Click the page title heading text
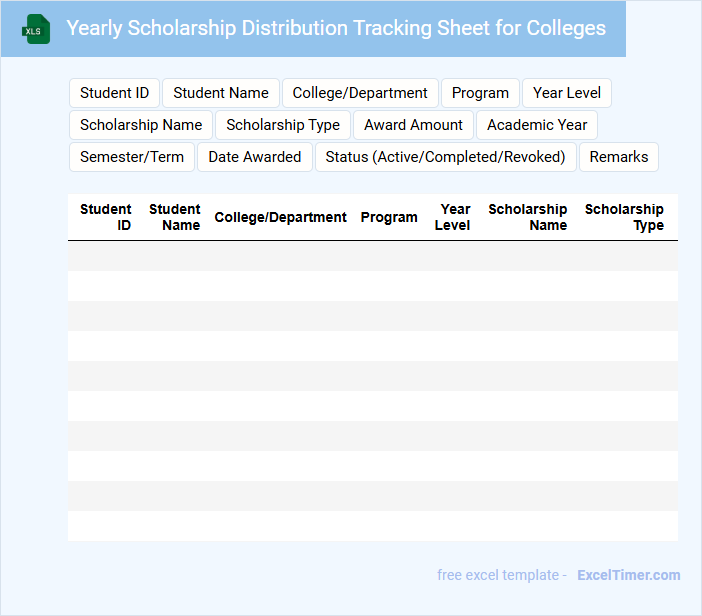702x616 pixels. 336,28
